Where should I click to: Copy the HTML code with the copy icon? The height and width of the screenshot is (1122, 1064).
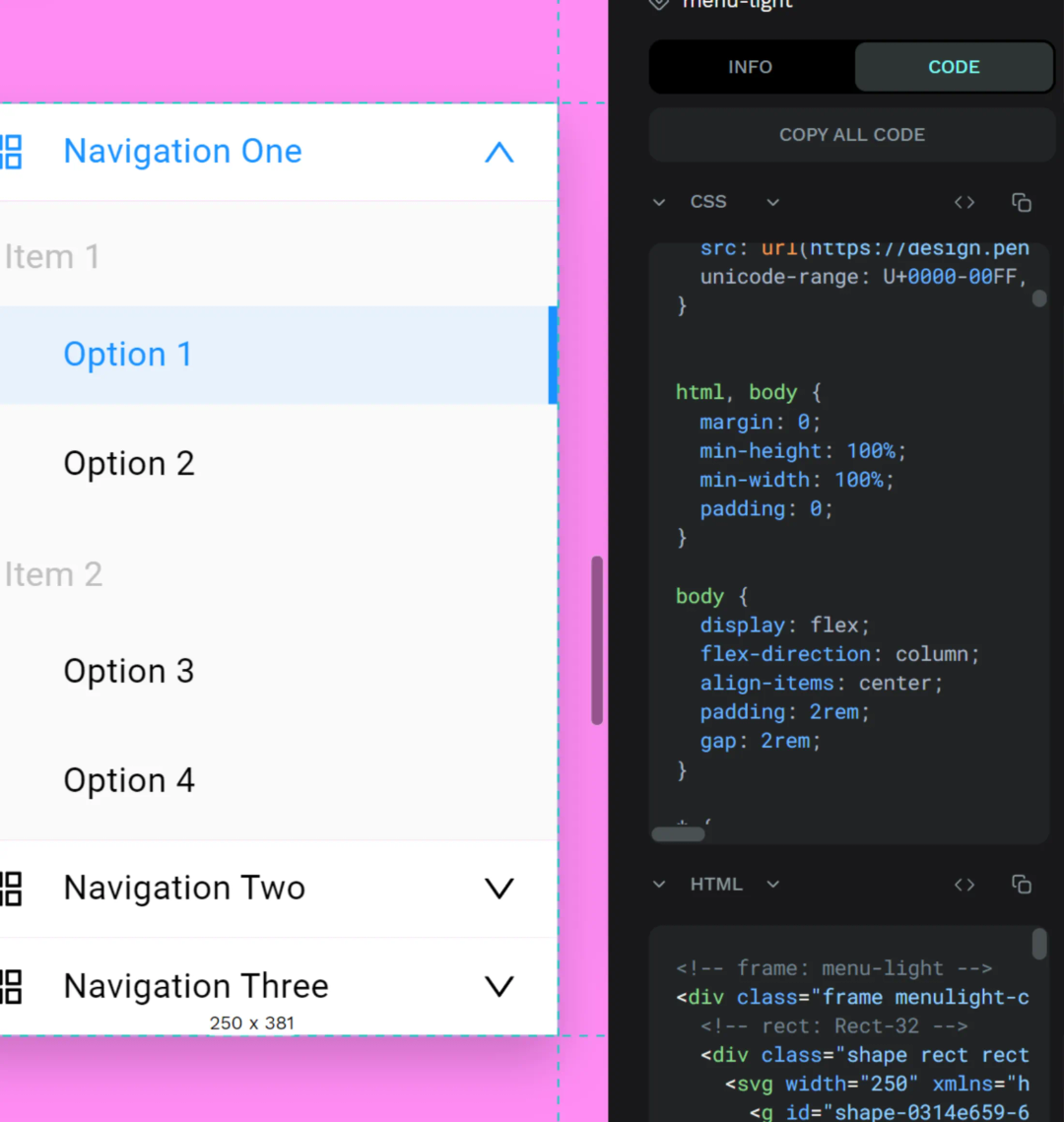1021,885
